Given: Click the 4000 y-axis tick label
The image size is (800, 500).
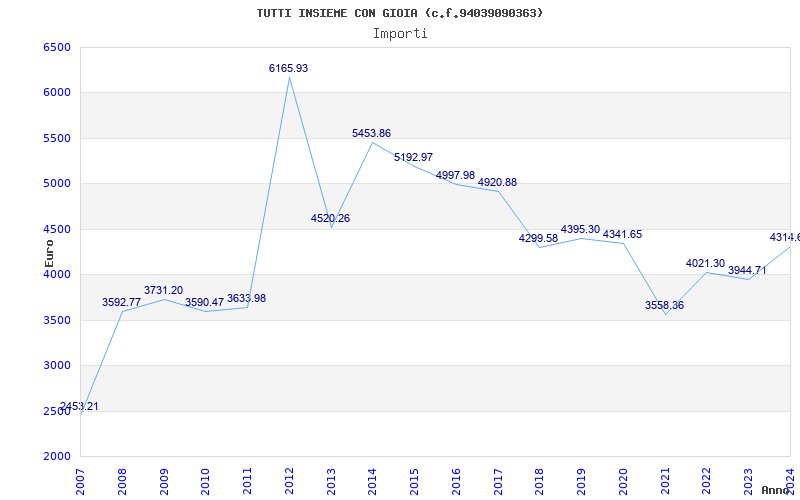Looking at the screenshot, I should tap(57, 274).
